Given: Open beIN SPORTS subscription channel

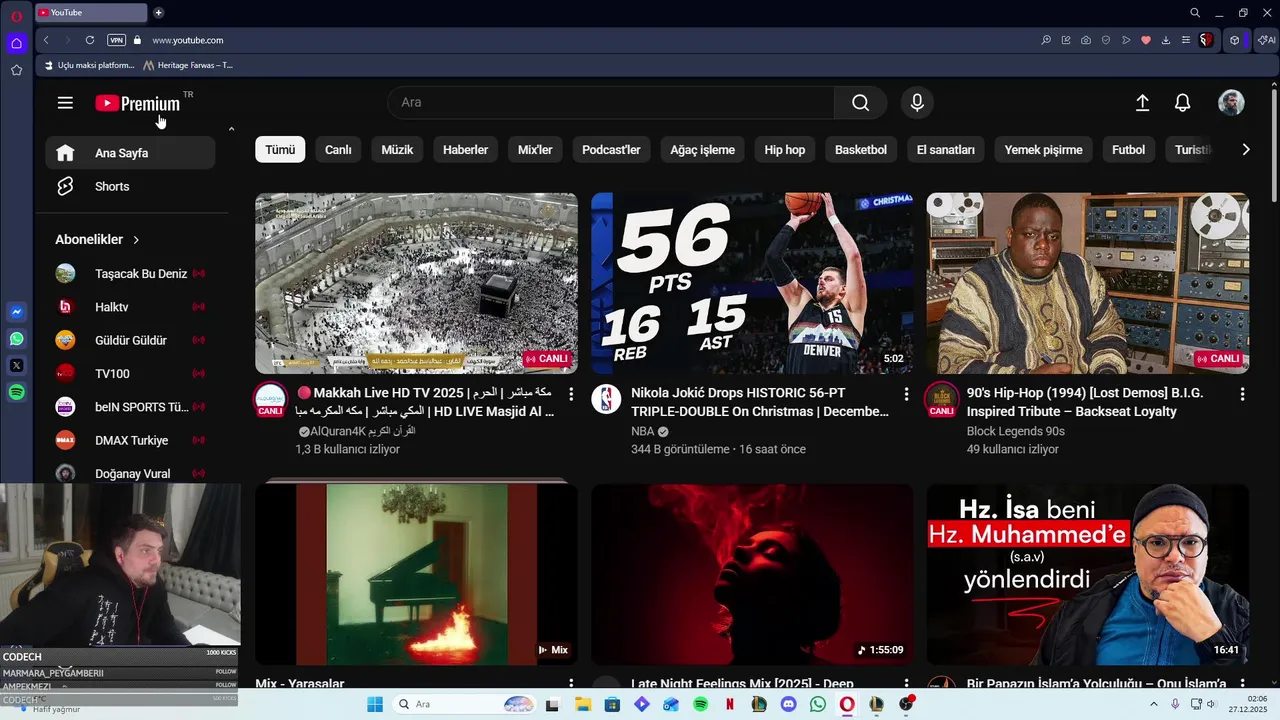Looking at the screenshot, I should (x=130, y=407).
